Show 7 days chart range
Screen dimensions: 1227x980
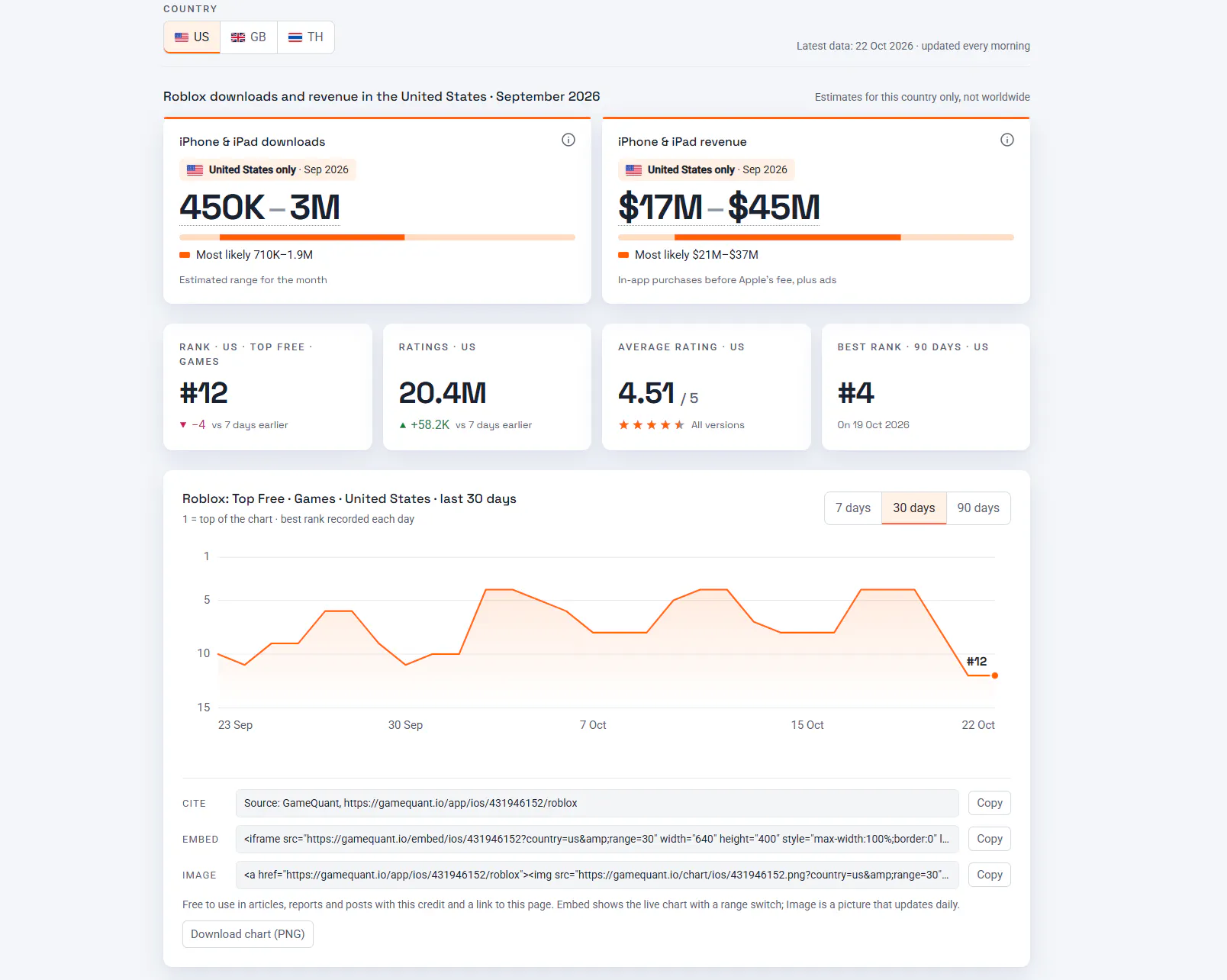pos(853,508)
